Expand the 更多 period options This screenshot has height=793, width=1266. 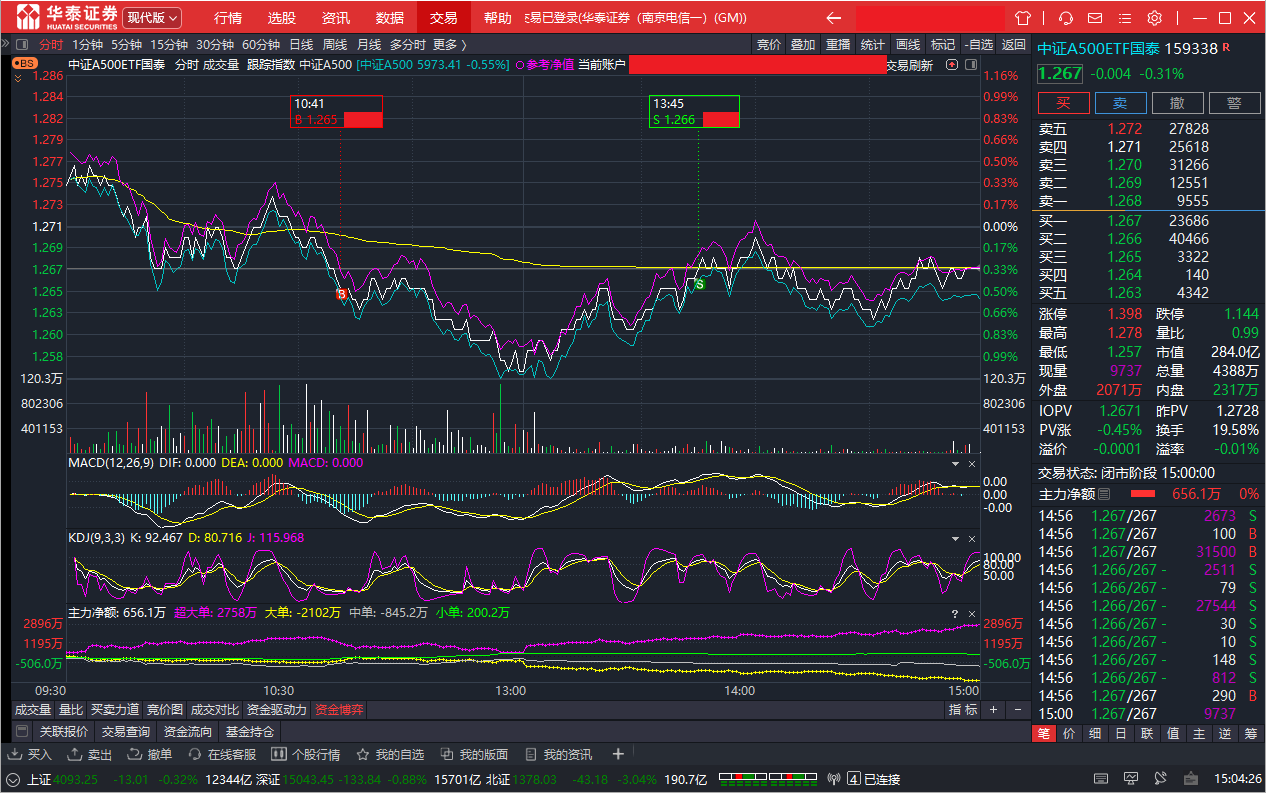click(449, 44)
